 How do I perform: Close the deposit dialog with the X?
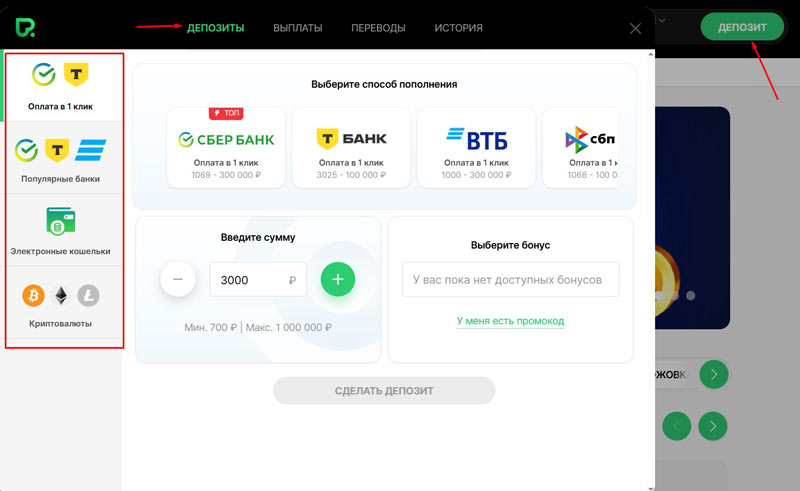(635, 29)
